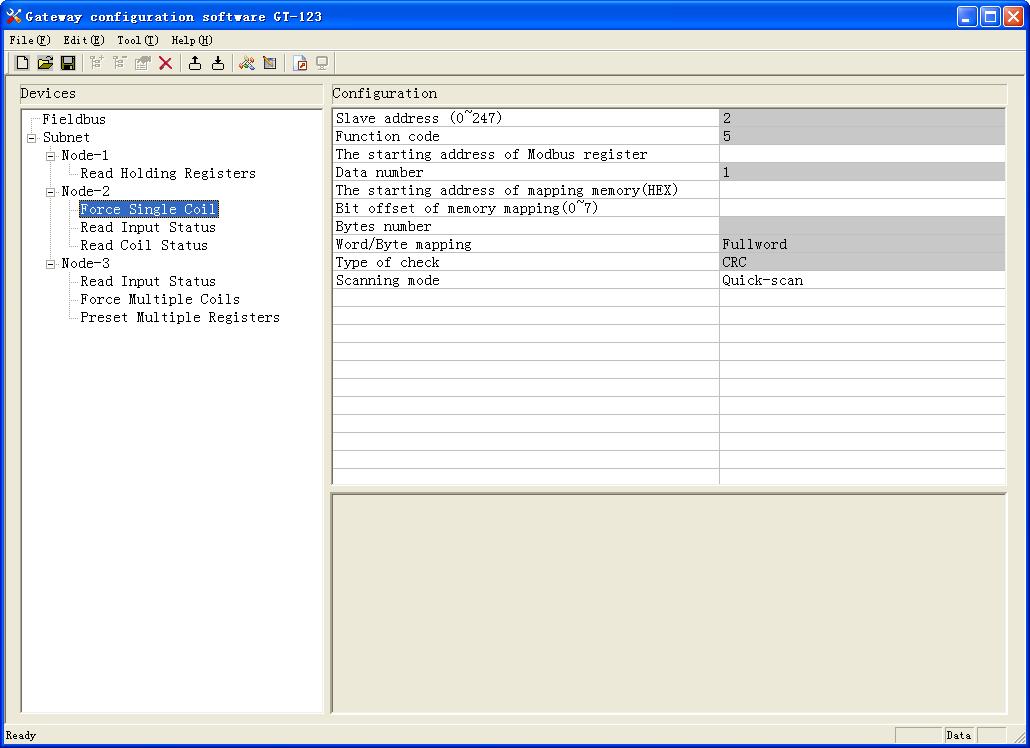The image size is (1030, 748).
Task: Click the export document icon in the toolbar
Action: [x=300, y=63]
